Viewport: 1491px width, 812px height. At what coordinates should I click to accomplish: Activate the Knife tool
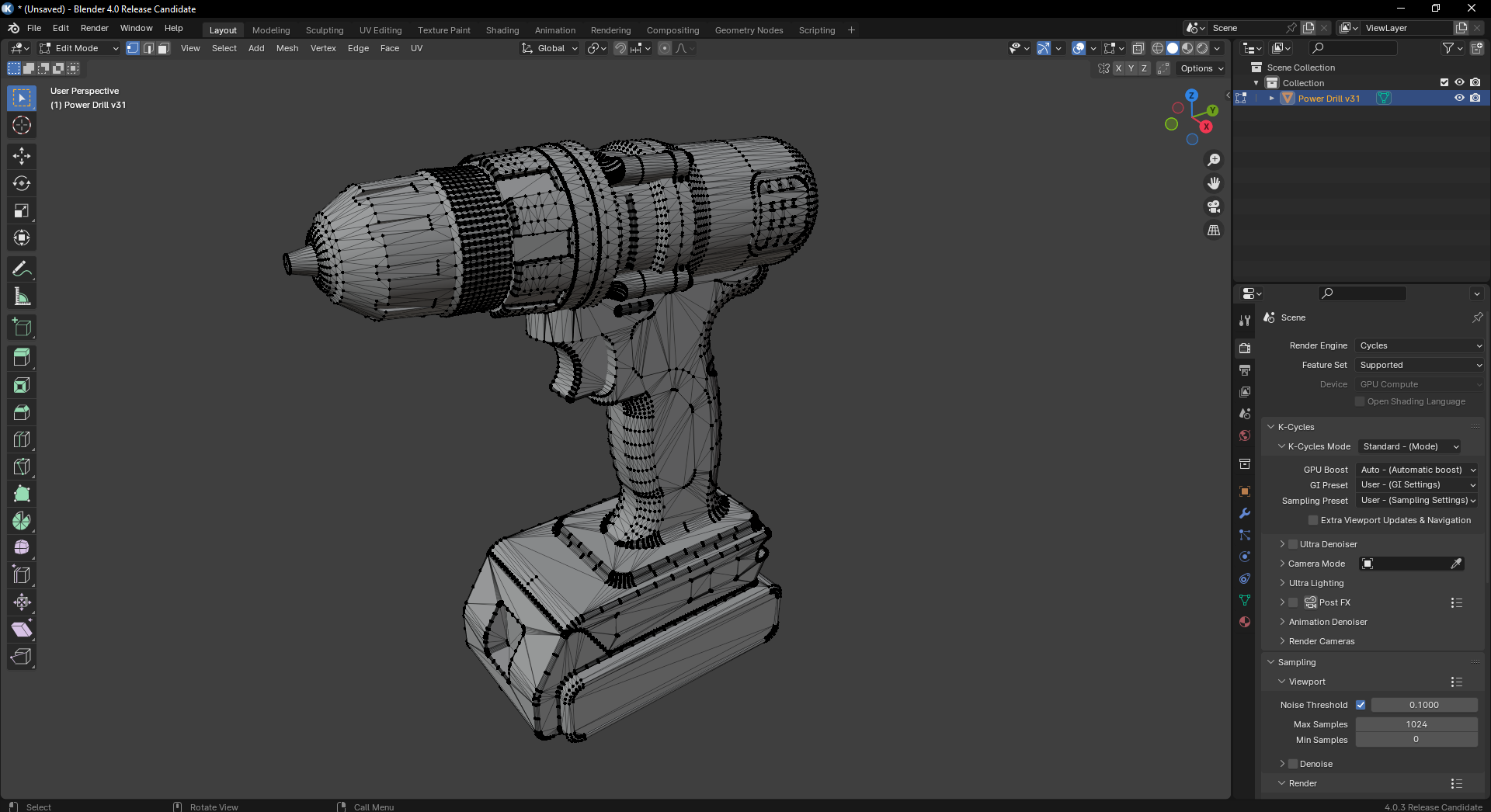pyautogui.click(x=22, y=467)
